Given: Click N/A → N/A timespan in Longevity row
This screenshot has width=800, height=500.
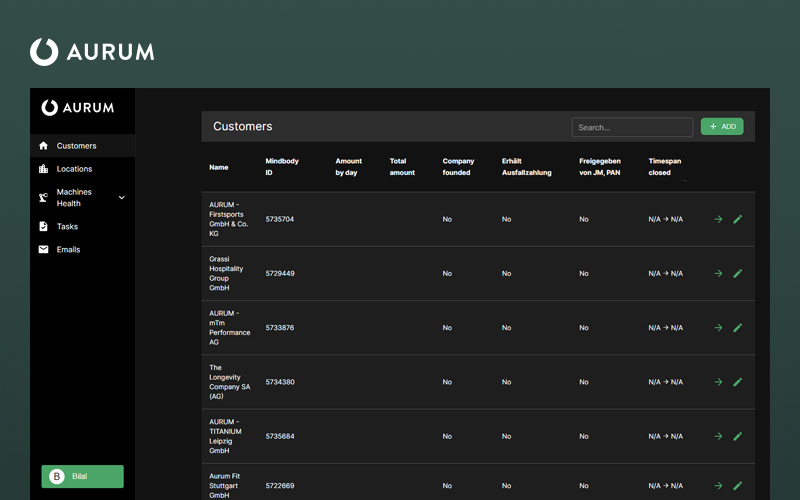Looking at the screenshot, I should 665,382.
